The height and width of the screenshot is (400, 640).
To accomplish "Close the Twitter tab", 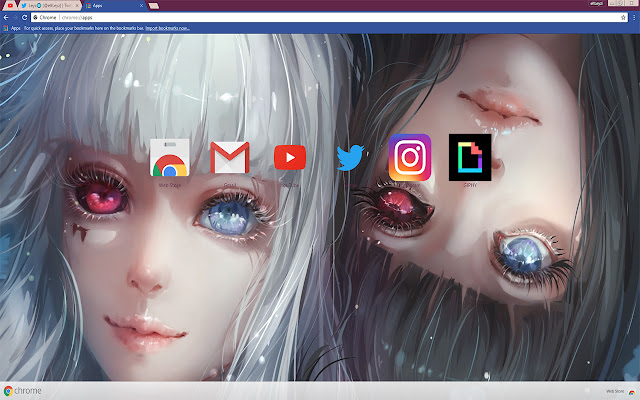I will [x=77, y=6].
